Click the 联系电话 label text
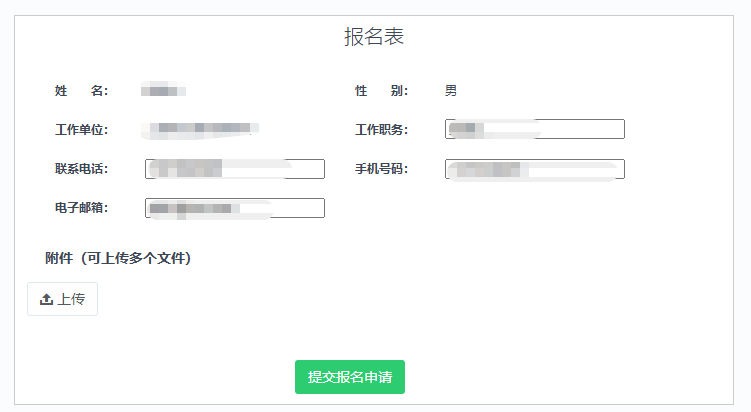Viewport: 751px width, 412px height. (81, 169)
